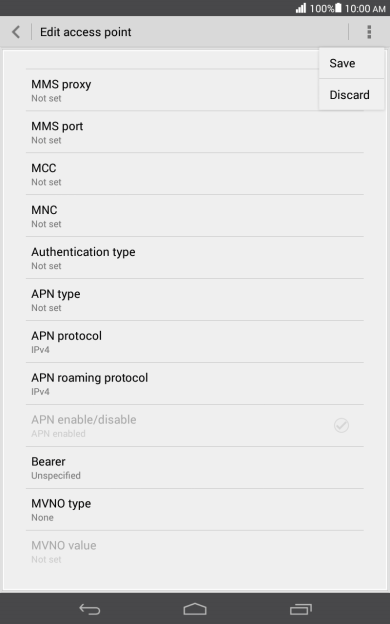Tap the Android back navigation button
This screenshot has height=624, width=390.
[x=90, y=609]
